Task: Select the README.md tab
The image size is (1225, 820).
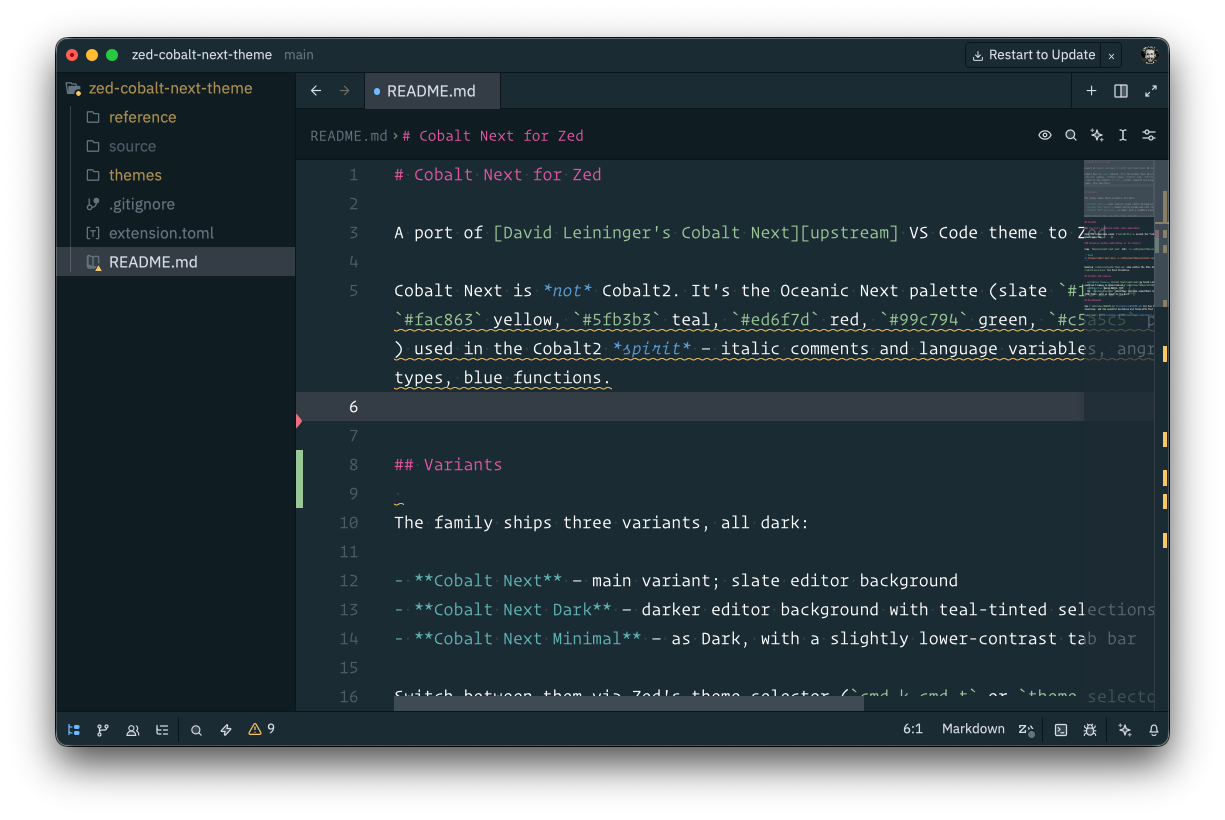Action: (x=432, y=90)
